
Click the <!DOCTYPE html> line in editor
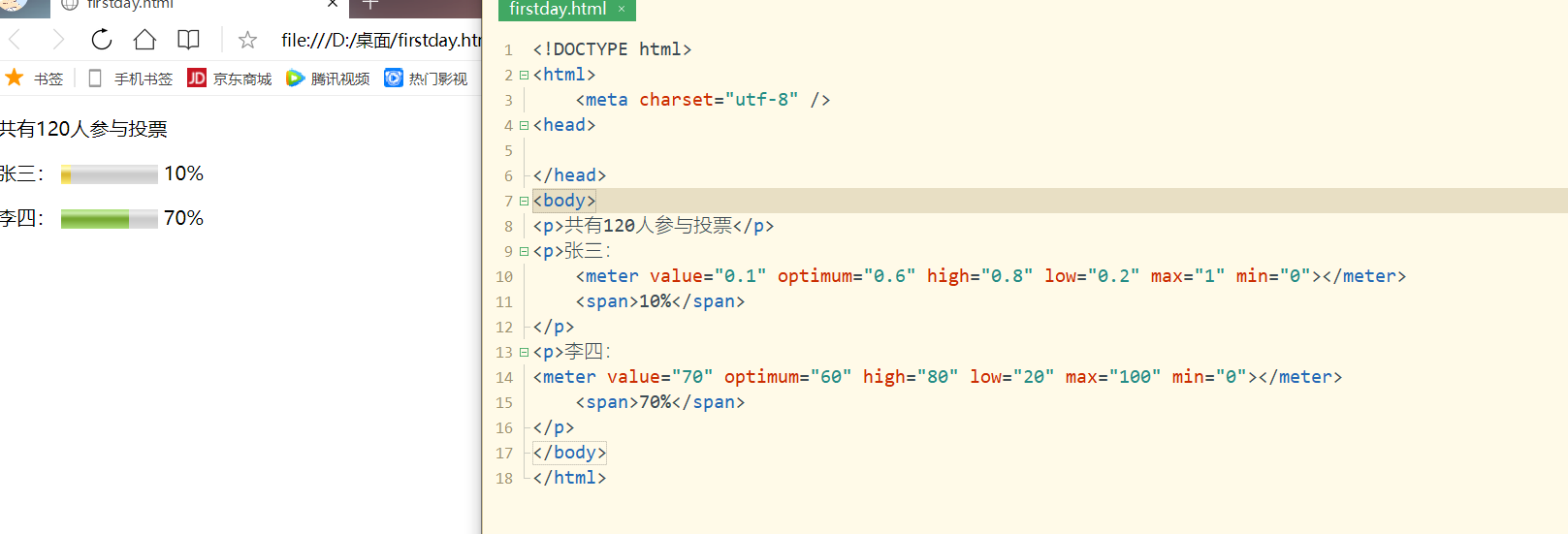(x=612, y=49)
